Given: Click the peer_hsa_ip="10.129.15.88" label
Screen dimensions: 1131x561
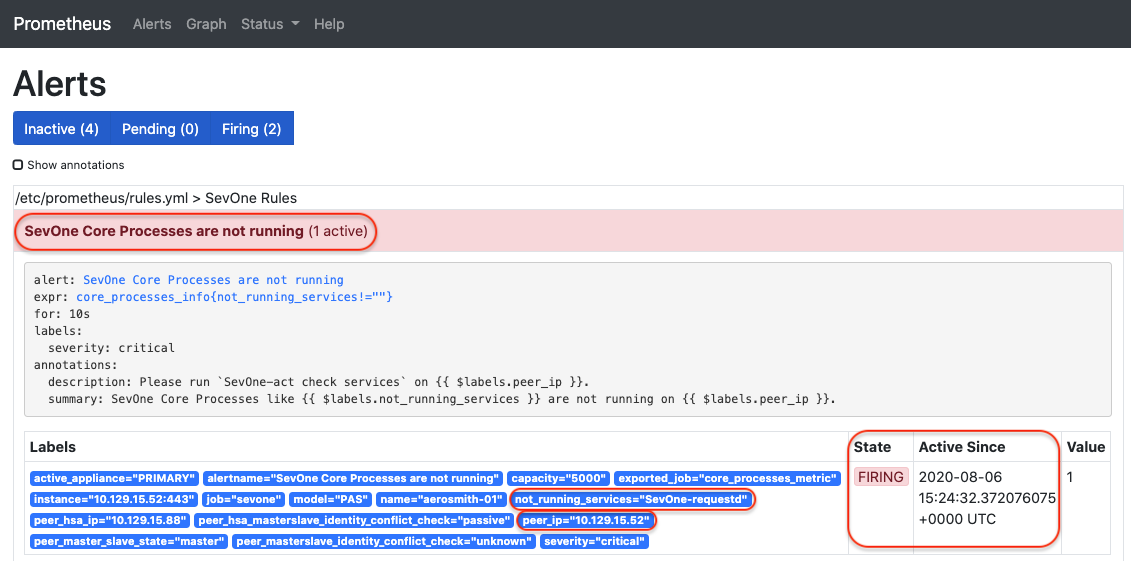Looking at the screenshot, I should (111, 520).
